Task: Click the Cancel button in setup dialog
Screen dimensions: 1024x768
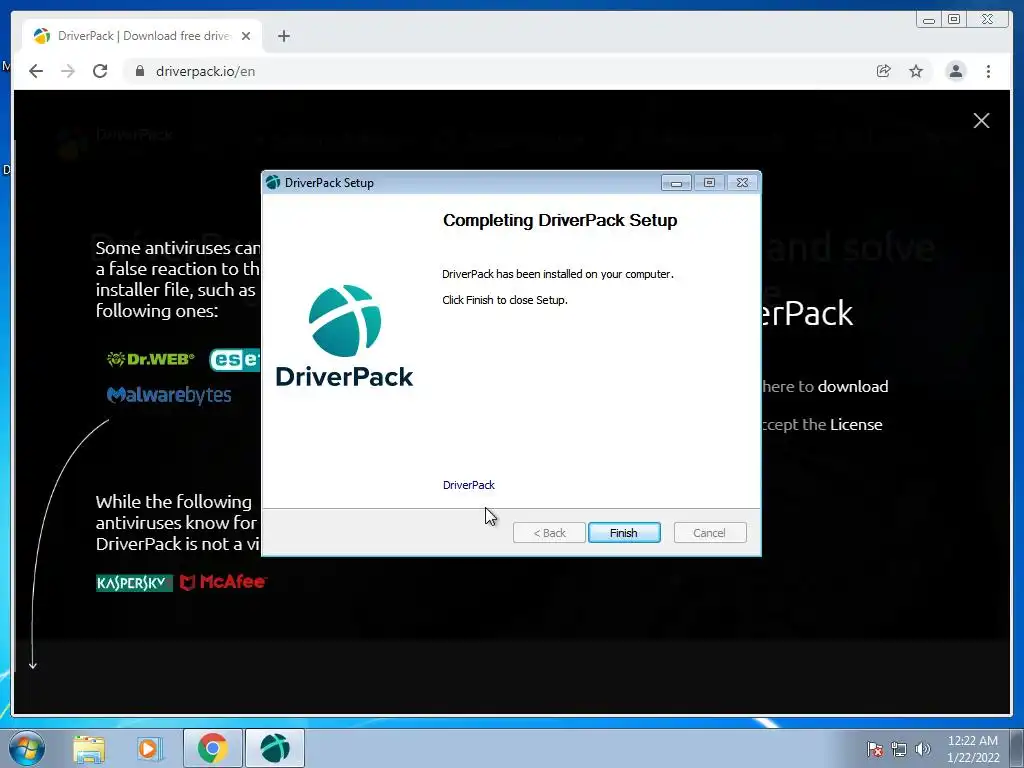Action: (710, 533)
